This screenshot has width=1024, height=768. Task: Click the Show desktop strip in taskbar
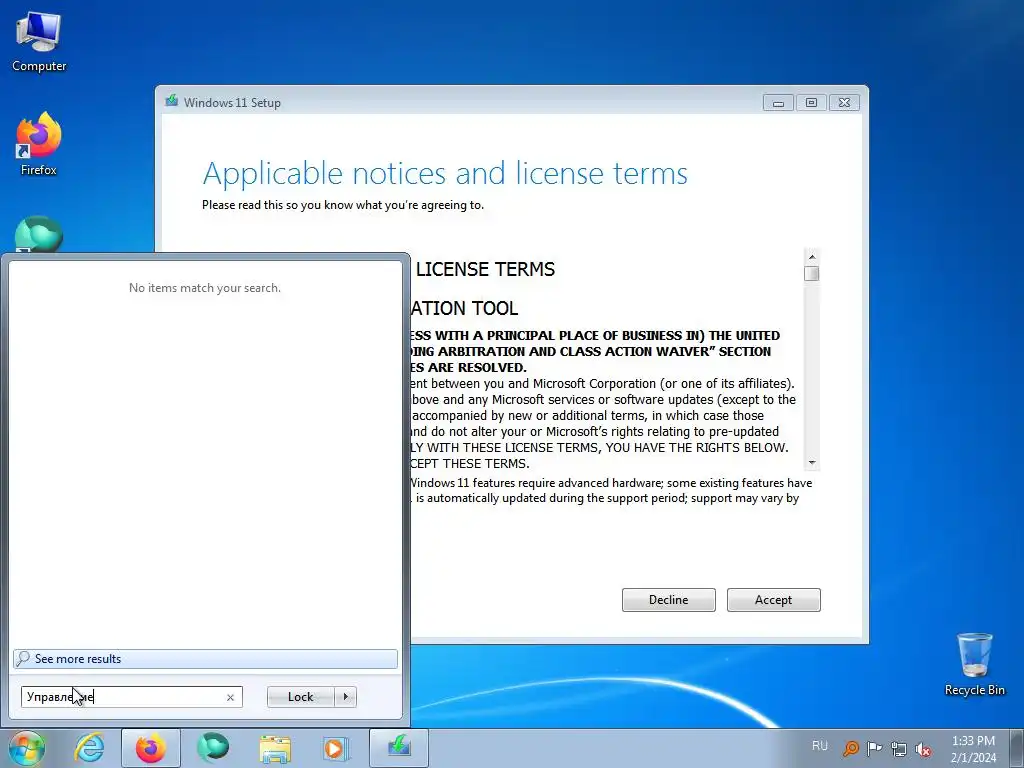(x=1016, y=748)
